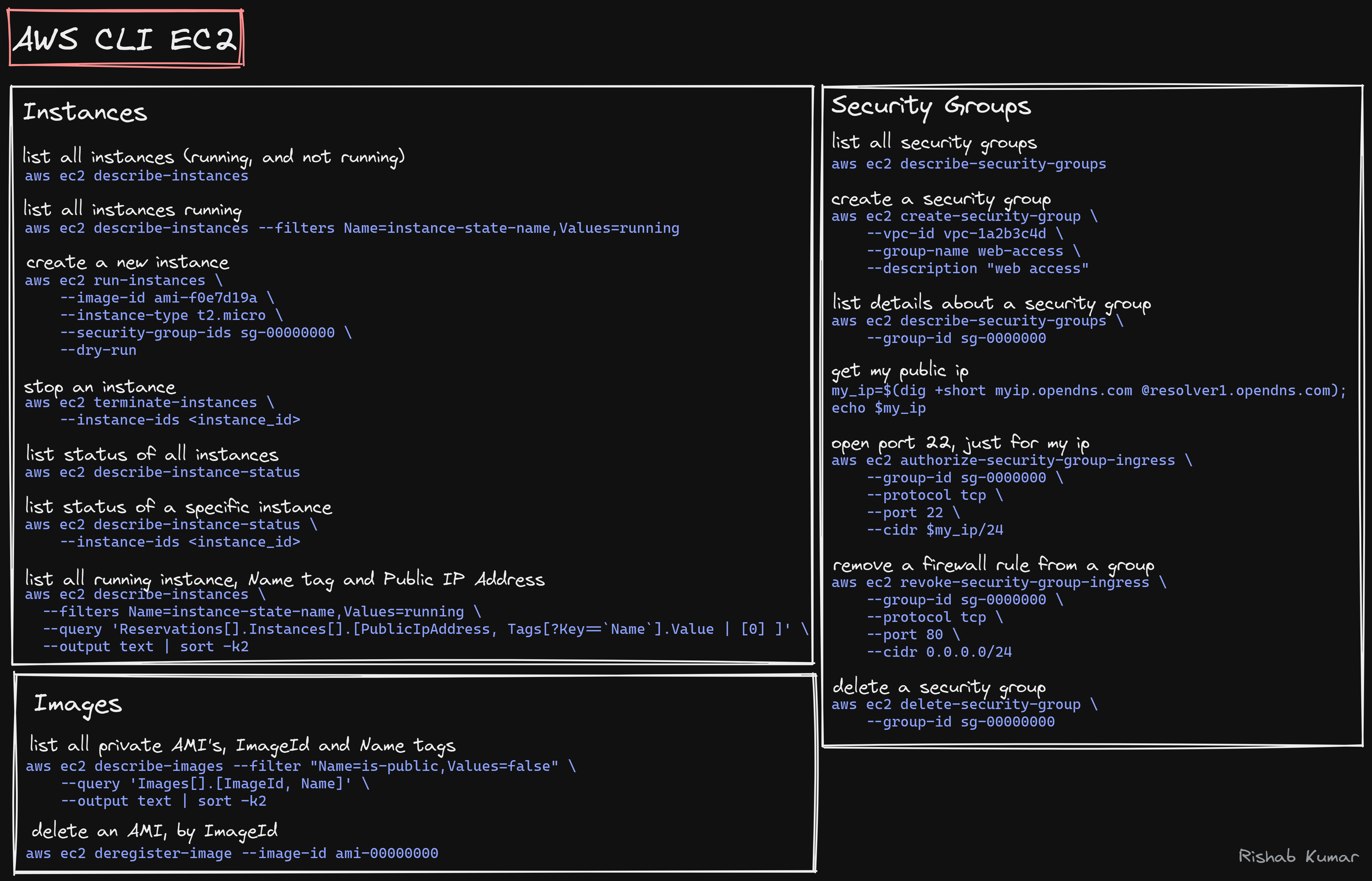Click 'list all running instance, Name tag and Public IP Address'
This screenshot has width=1372, height=881.
[285, 579]
